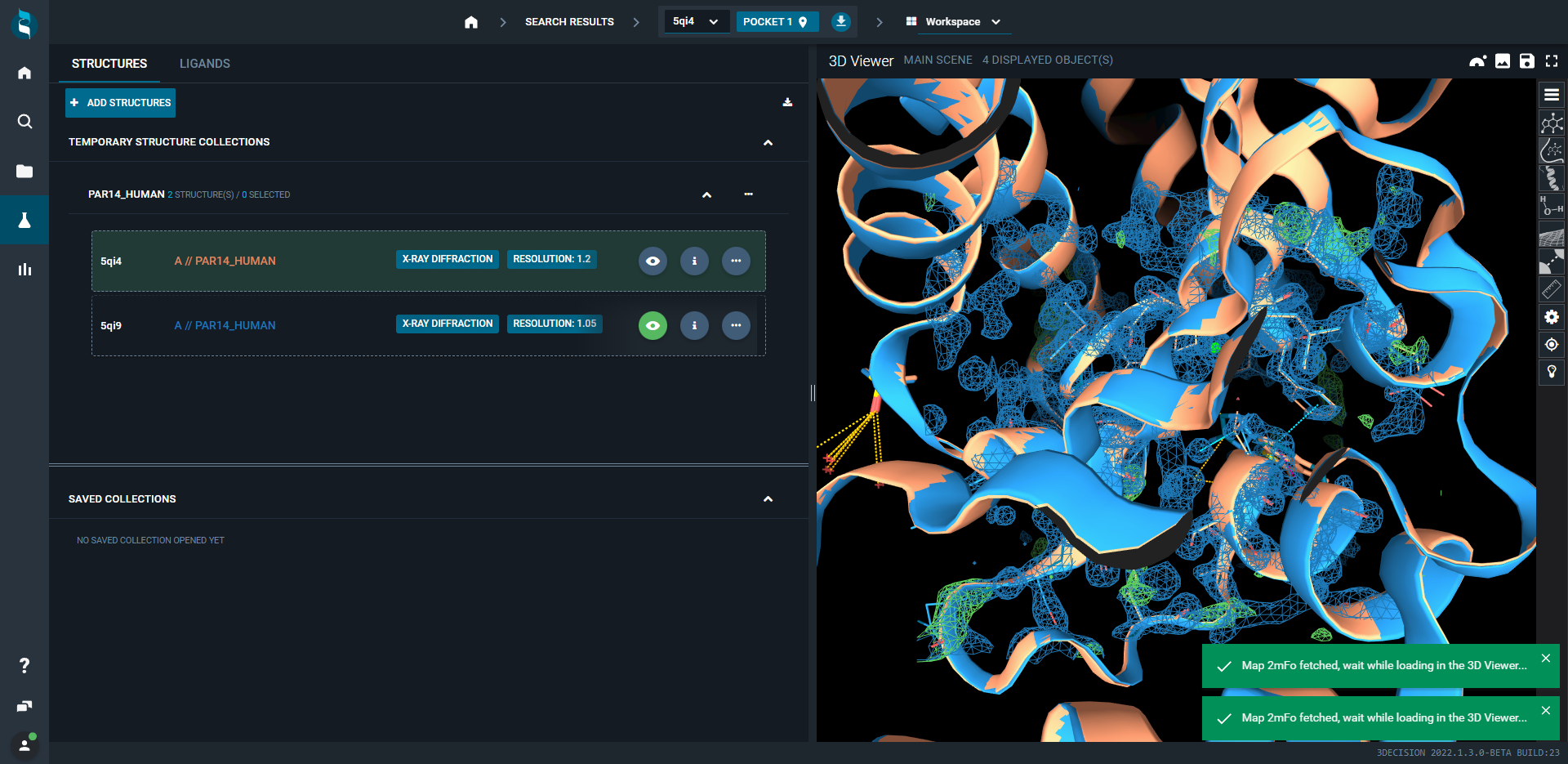Click the center view target icon
The image size is (1568, 764).
(x=1552, y=345)
